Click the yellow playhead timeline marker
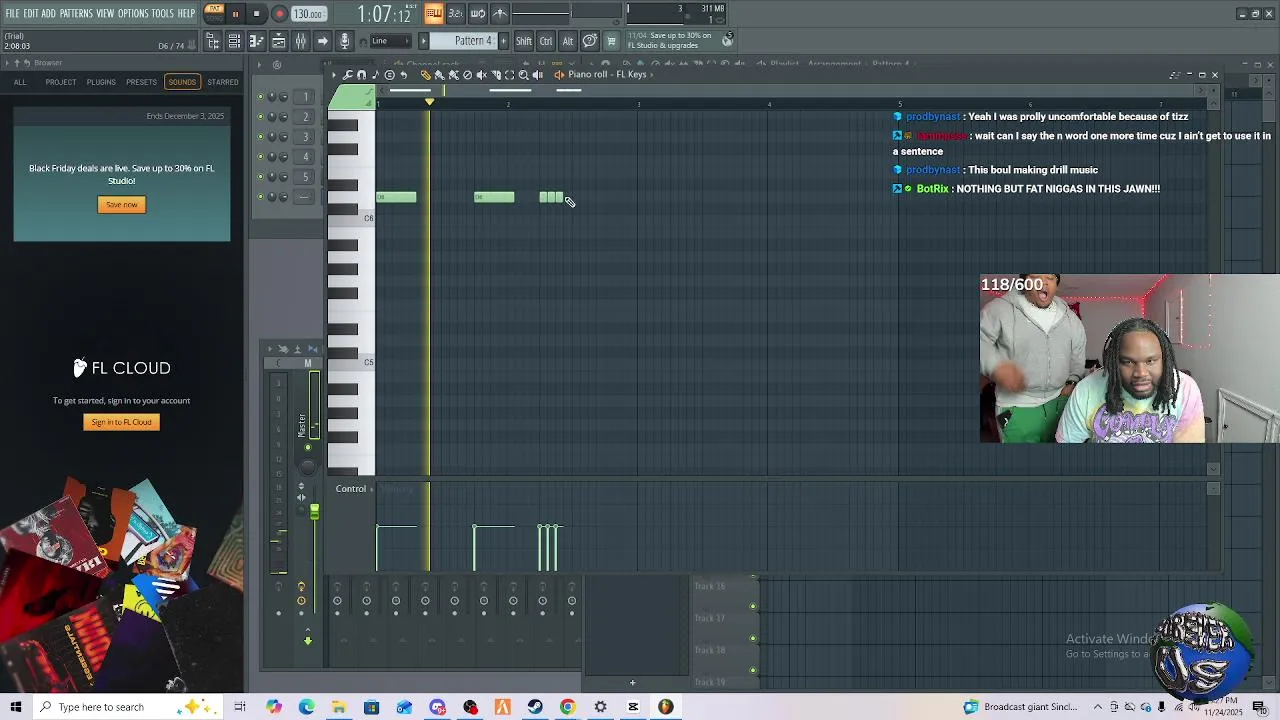Viewport: 1280px width, 720px height. (429, 102)
